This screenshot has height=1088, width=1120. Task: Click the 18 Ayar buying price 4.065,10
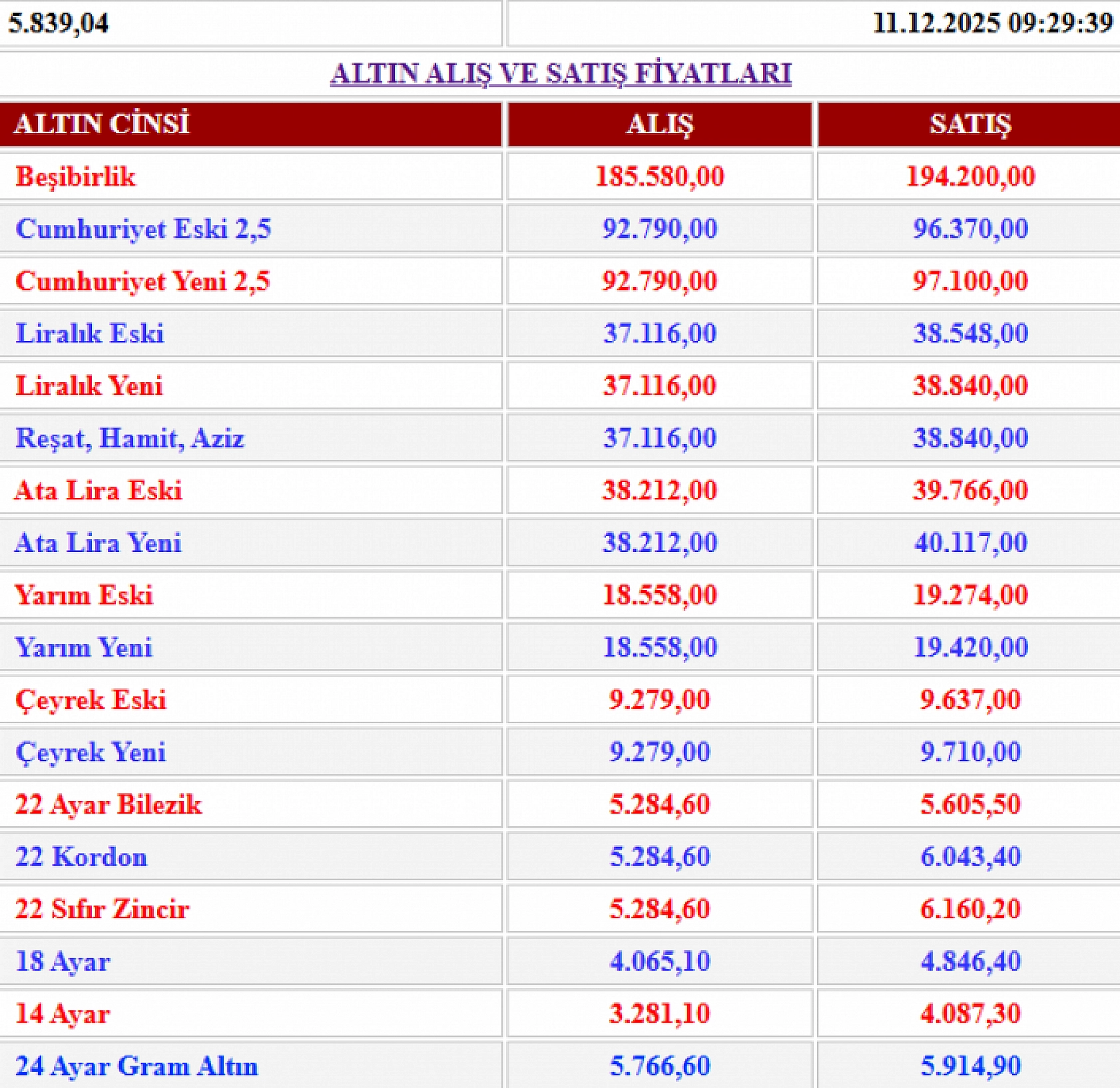(x=659, y=961)
